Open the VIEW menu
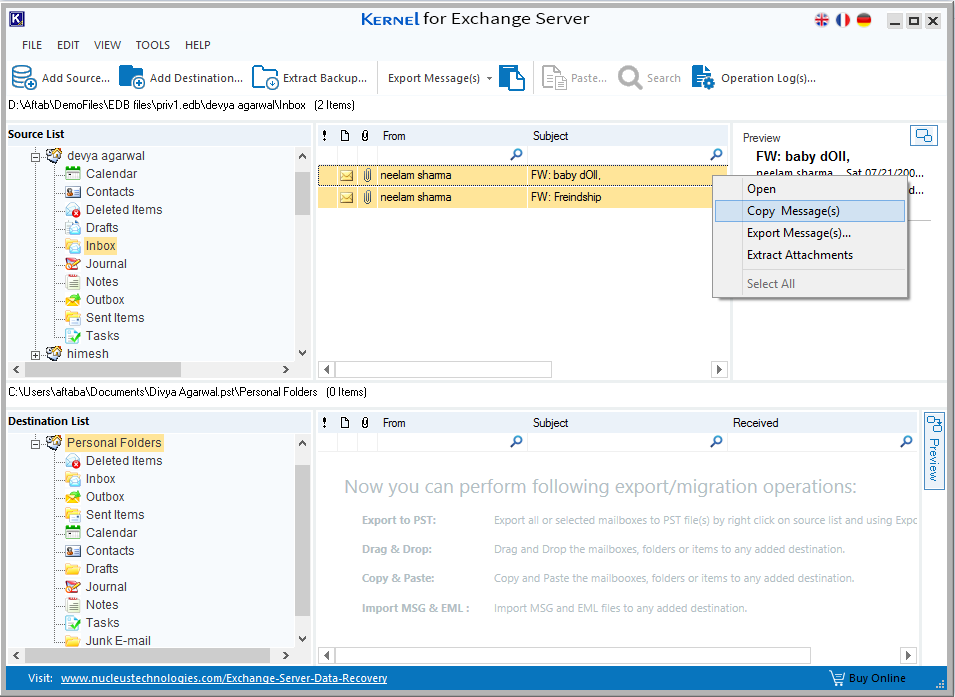The width and height of the screenshot is (955, 697). (x=107, y=45)
